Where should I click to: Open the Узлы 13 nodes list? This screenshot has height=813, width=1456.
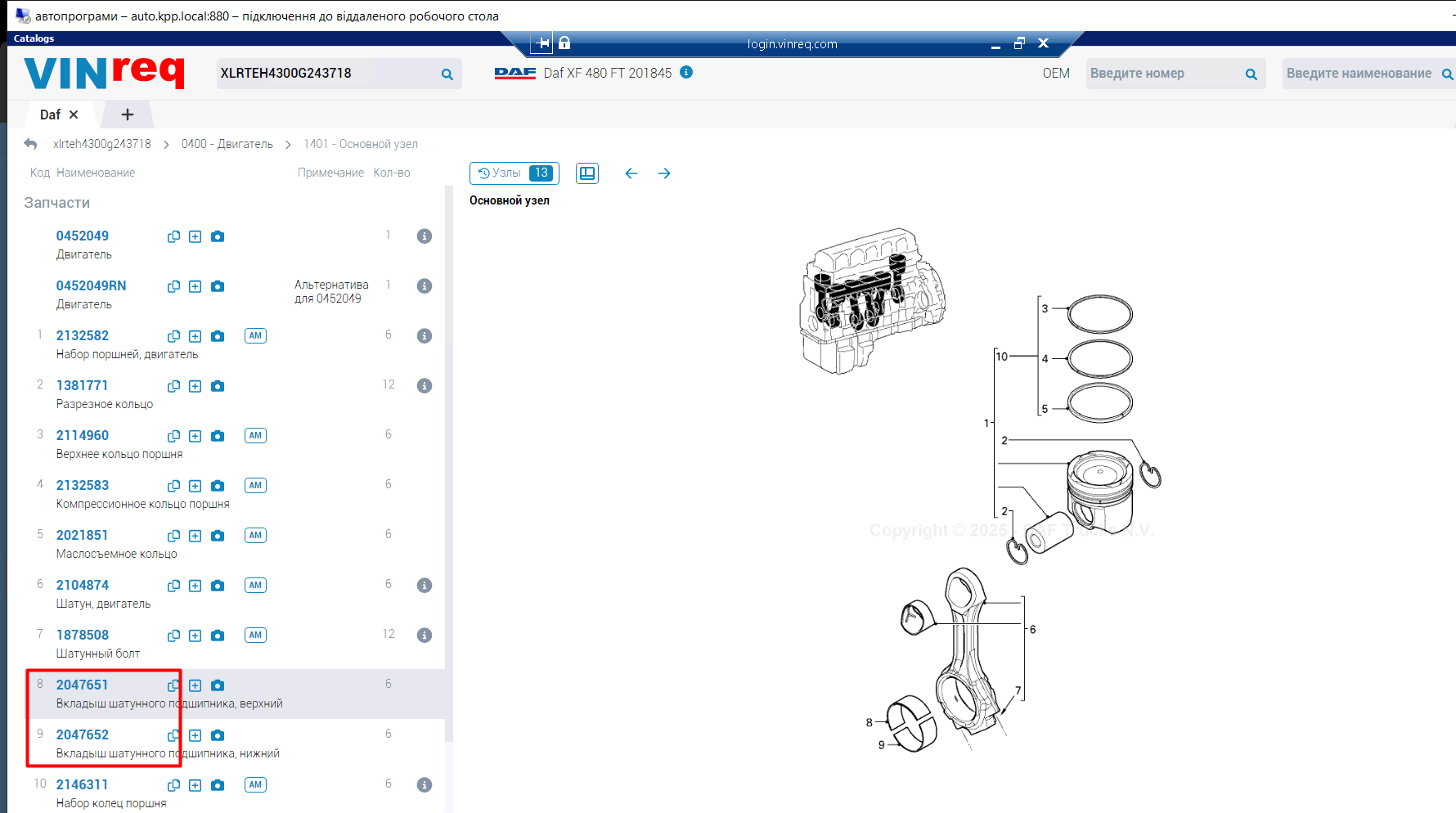(515, 173)
